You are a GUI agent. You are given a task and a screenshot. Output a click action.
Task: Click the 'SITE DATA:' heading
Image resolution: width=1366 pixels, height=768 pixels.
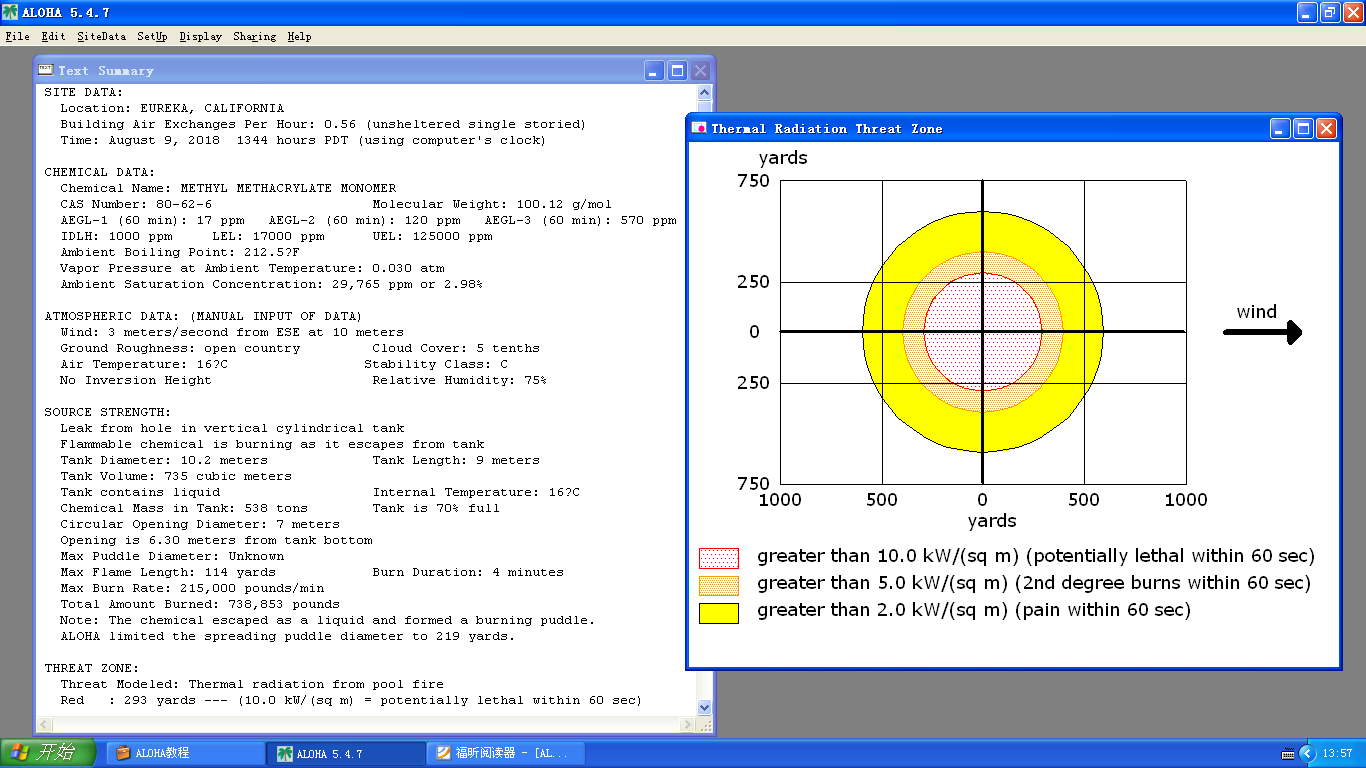point(84,92)
